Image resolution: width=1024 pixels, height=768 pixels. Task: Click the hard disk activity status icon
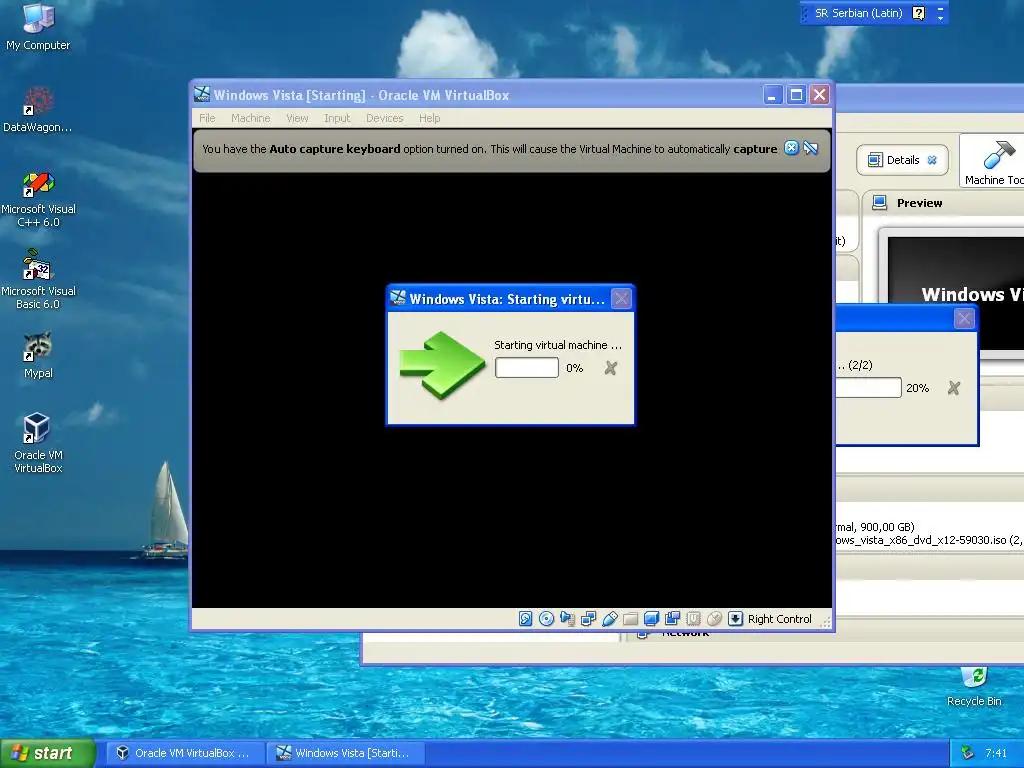click(x=526, y=618)
